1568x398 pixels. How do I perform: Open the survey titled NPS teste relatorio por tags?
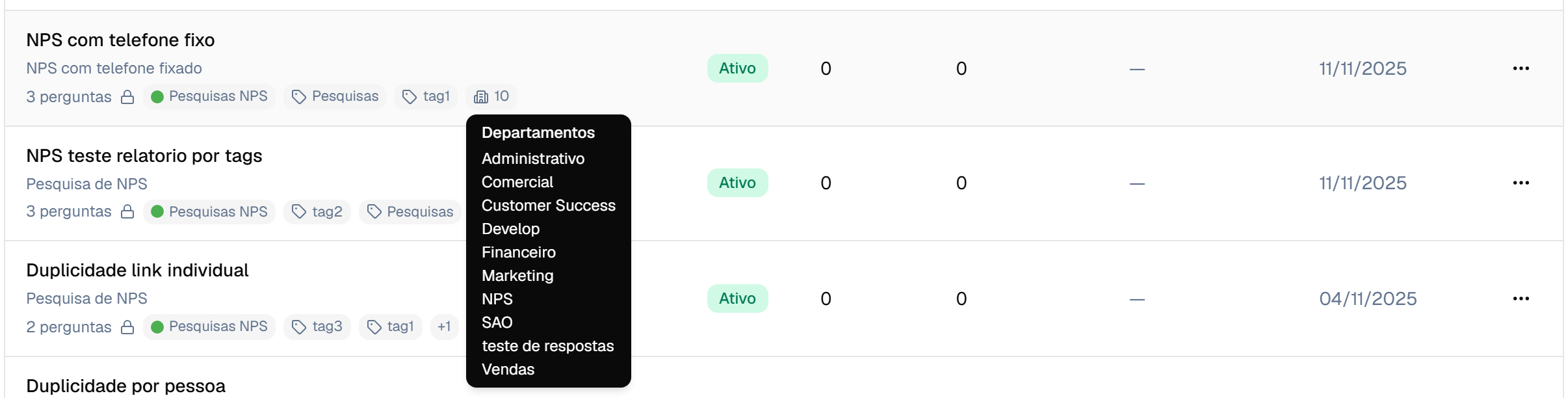click(x=144, y=156)
